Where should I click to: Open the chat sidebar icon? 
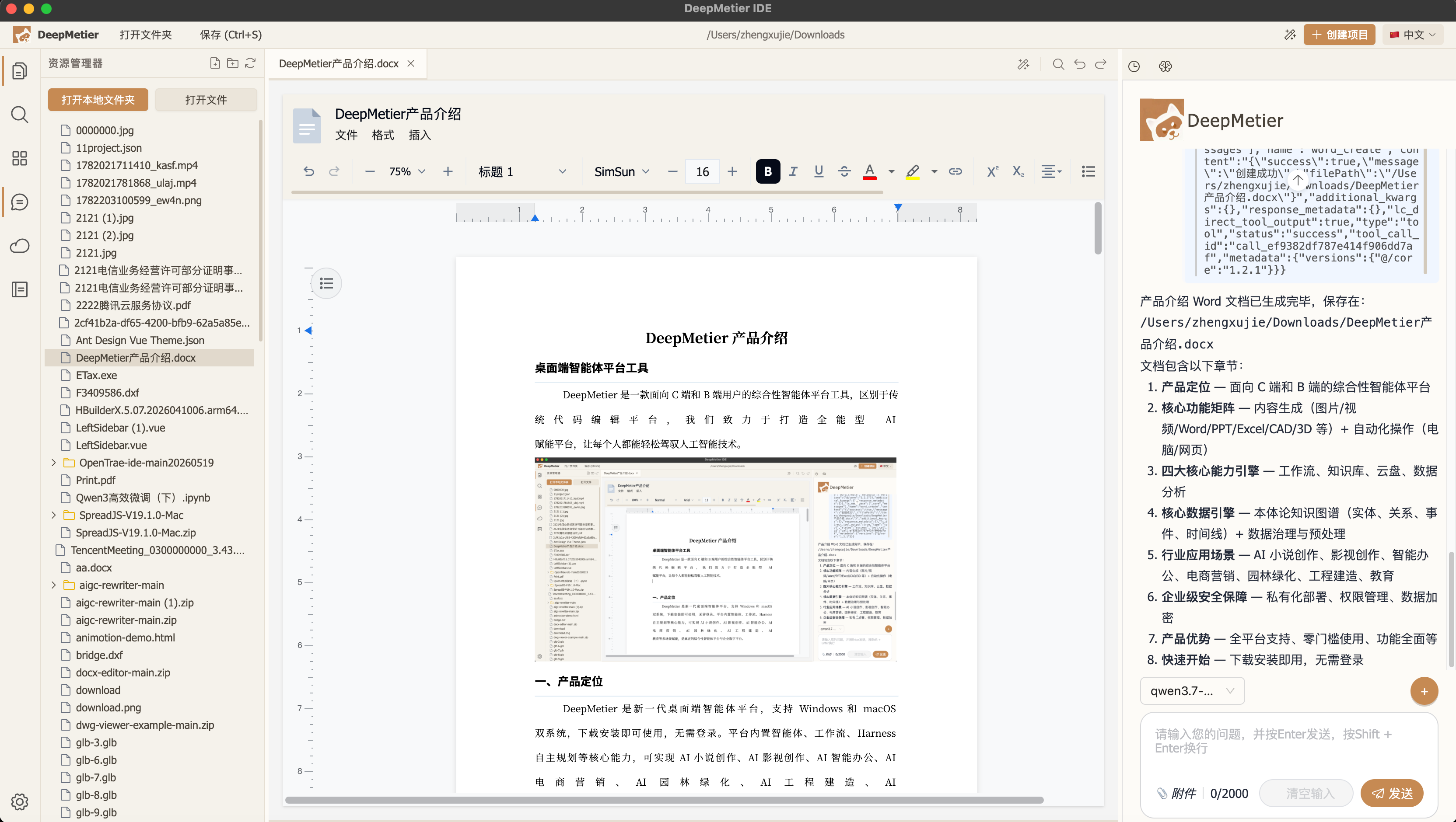(20, 202)
